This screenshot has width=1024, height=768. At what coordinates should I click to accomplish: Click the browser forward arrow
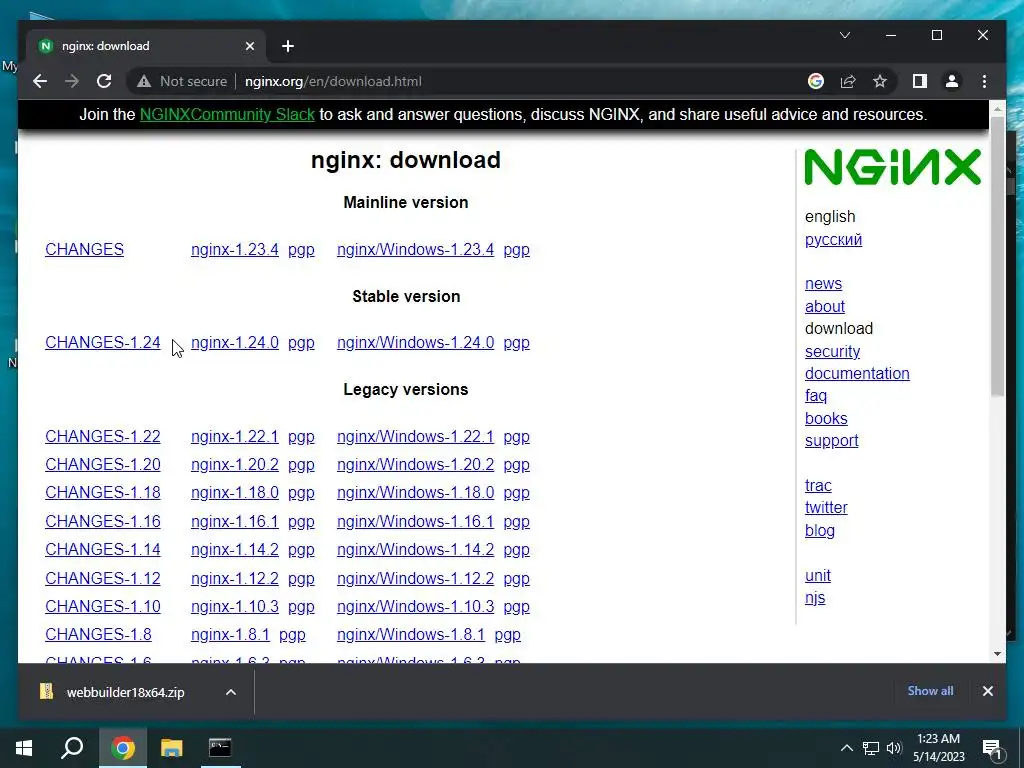tap(72, 81)
